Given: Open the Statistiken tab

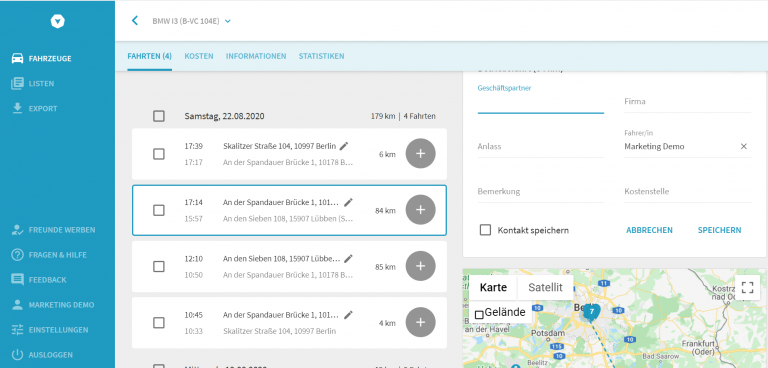Looking at the screenshot, I should point(321,56).
